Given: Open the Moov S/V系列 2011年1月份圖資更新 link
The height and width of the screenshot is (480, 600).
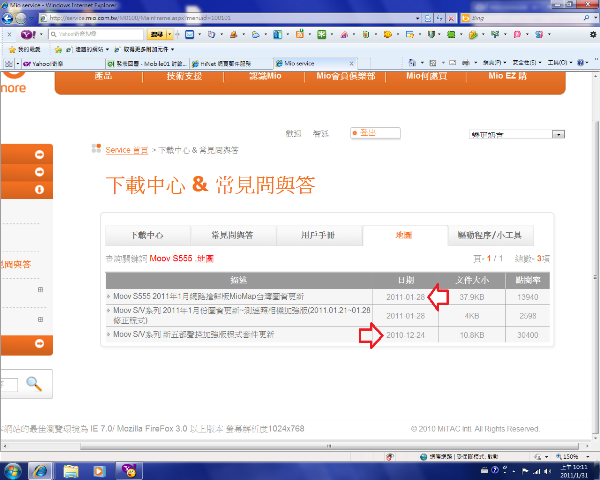Looking at the screenshot, I should [x=241, y=315].
